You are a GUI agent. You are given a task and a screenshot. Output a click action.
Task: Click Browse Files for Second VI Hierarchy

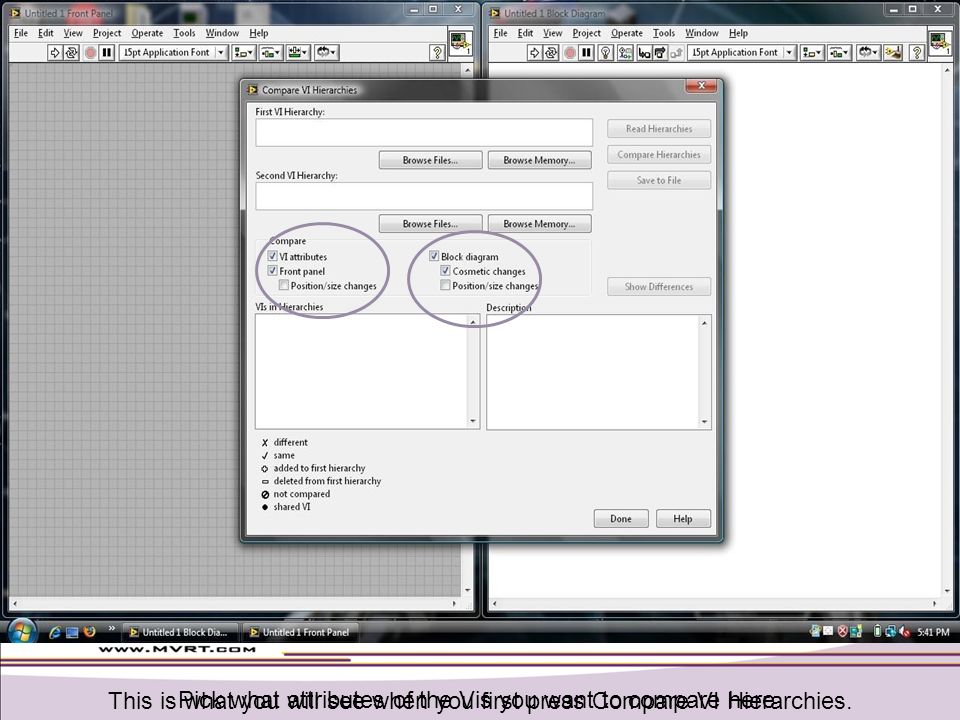pos(430,223)
